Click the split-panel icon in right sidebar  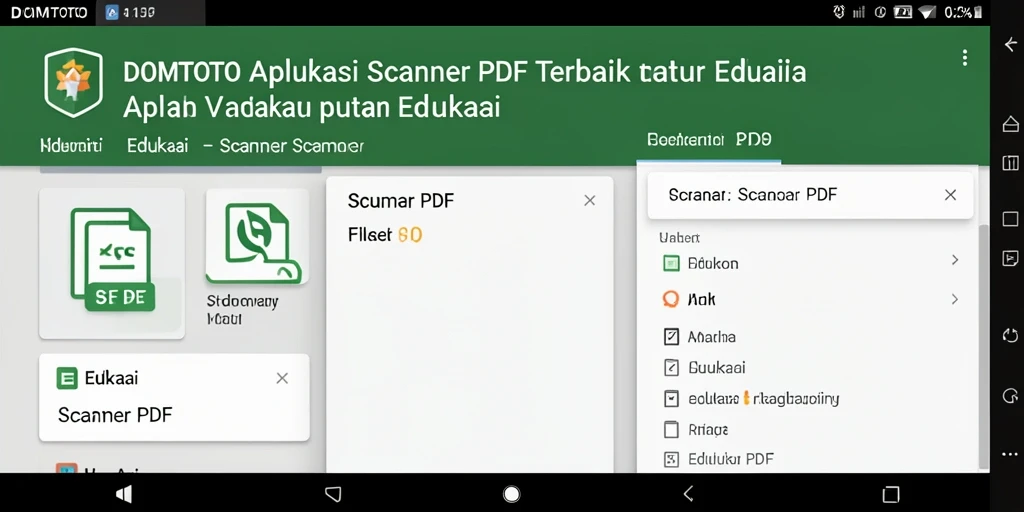(x=1010, y=163)
